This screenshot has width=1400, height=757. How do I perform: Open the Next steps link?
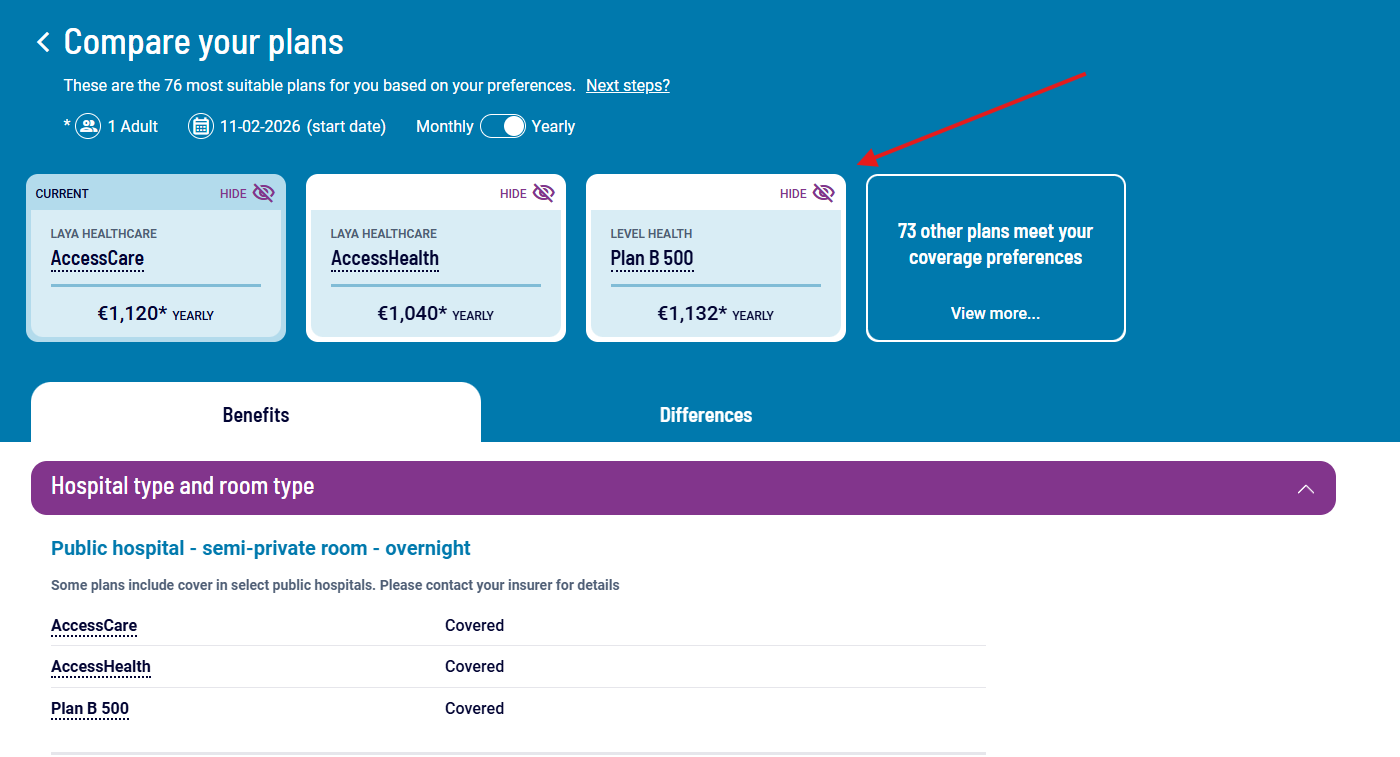point(627,85)
